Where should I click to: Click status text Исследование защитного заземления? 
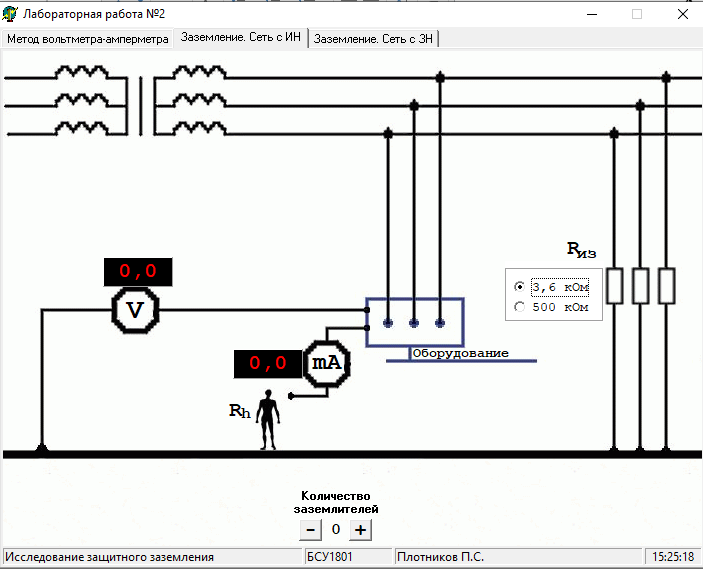pos(109,557)
